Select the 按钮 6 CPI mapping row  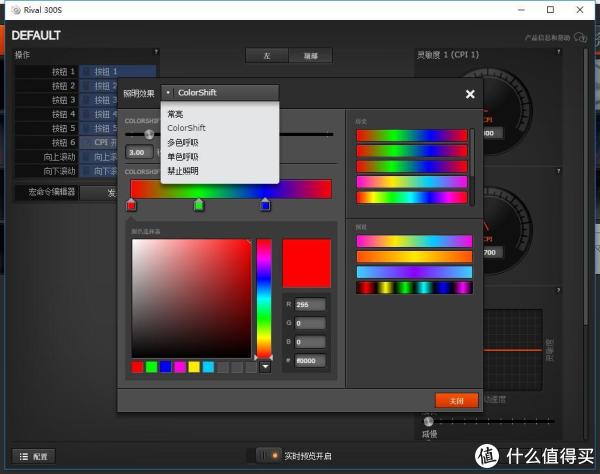(66, 142)
